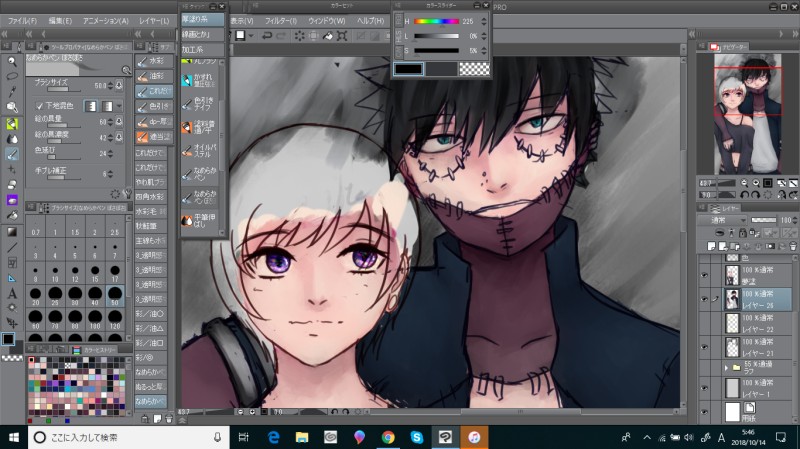This screenshot has width=800, height=449.
Task: Adjust brush size value stepper
Action: tap(110, 85)
